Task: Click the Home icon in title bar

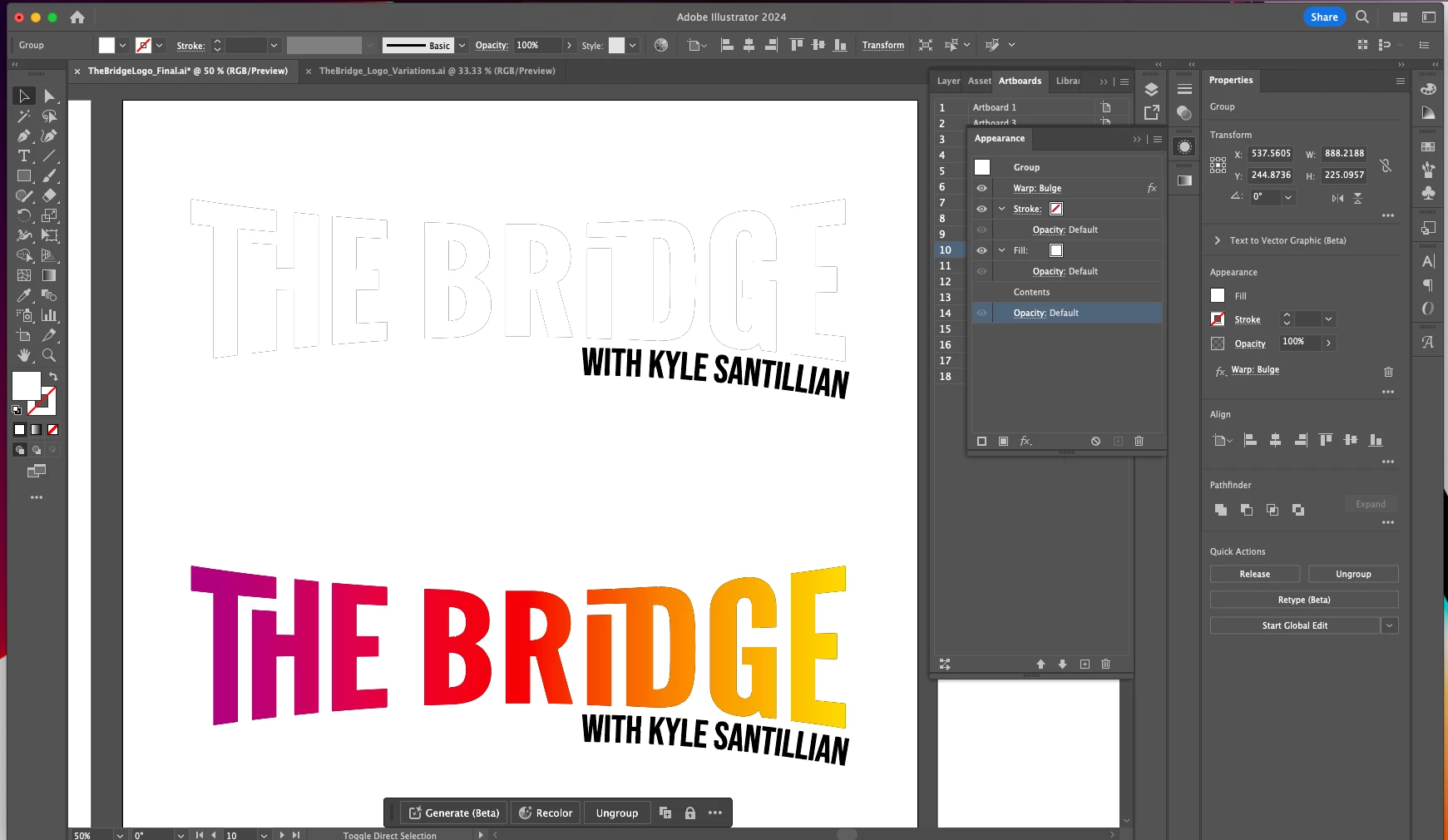Action: (x=77, y=17)
